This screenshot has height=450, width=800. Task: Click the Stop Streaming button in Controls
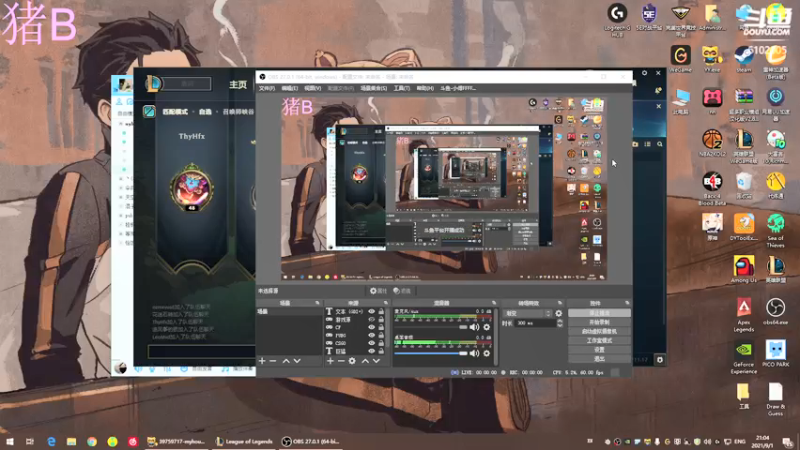(599, 313)
